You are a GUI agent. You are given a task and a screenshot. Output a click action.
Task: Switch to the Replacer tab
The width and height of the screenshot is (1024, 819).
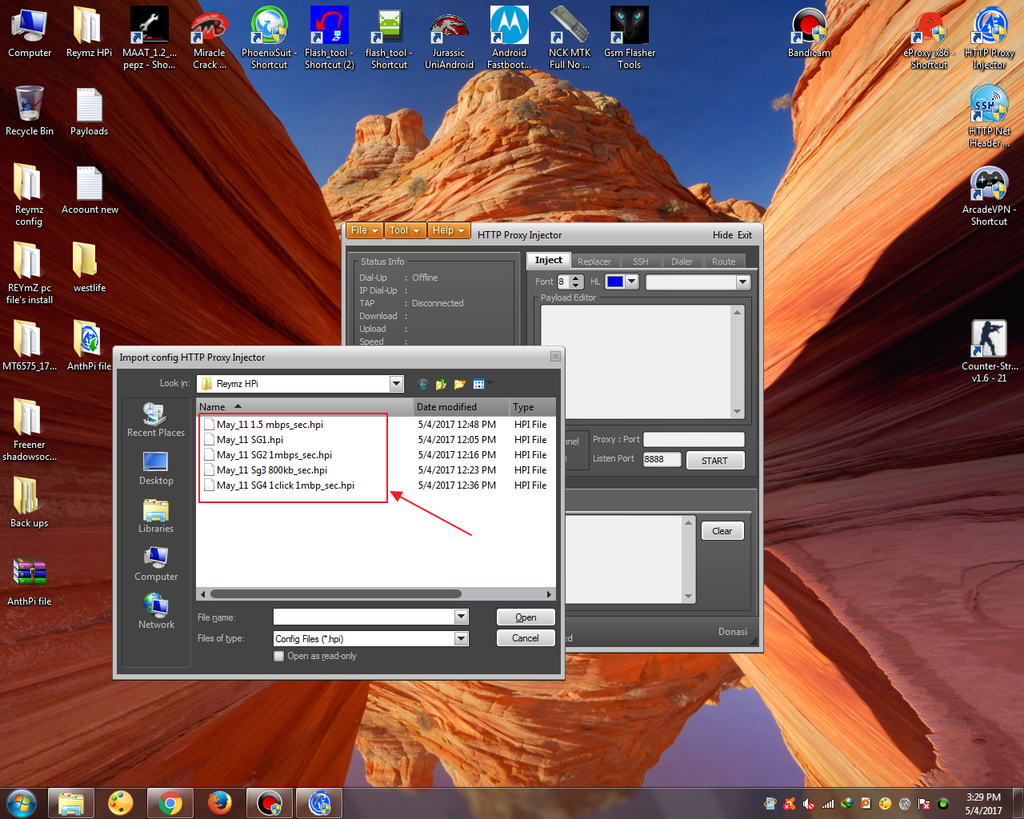(x=594, y=261)
